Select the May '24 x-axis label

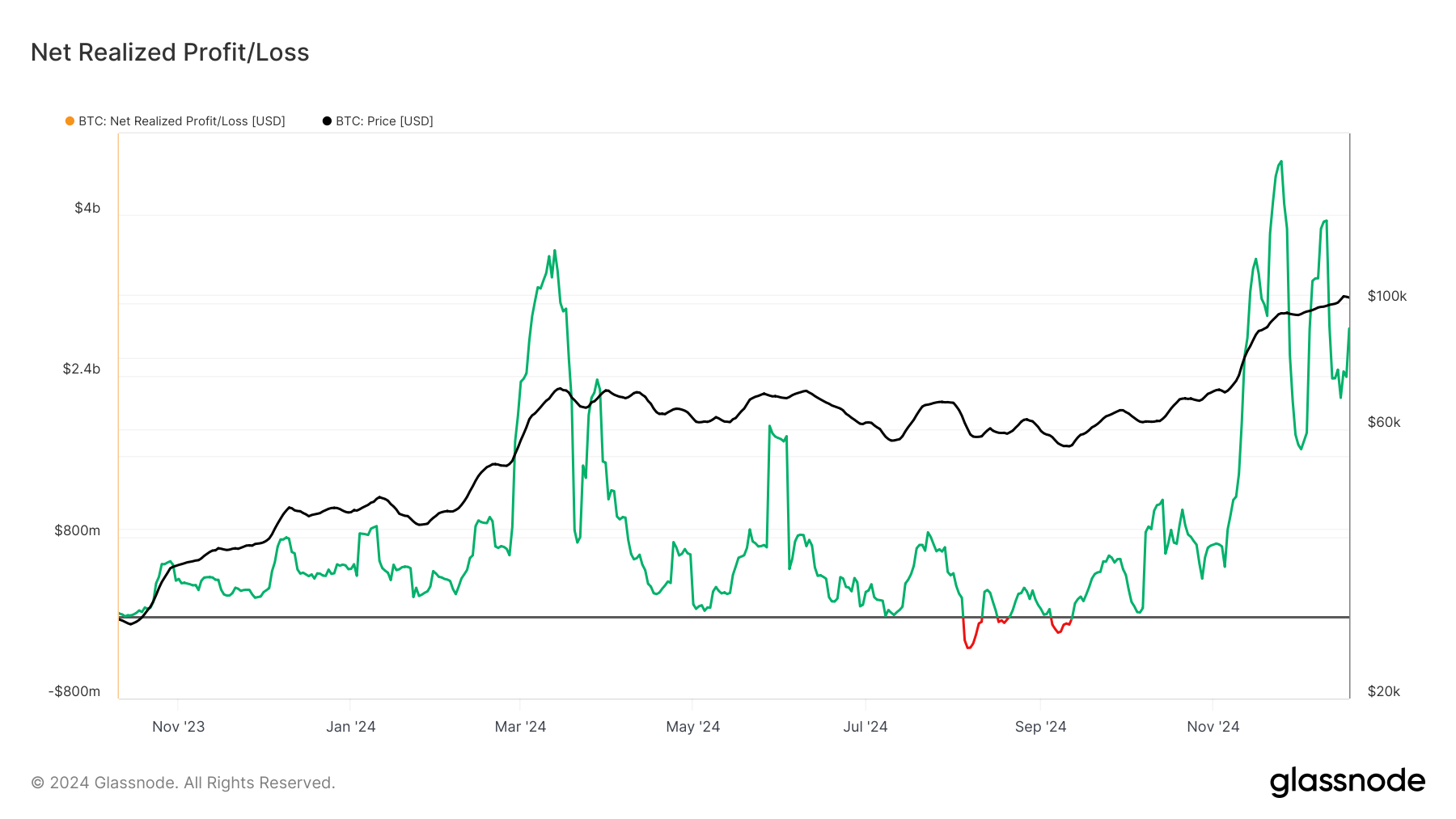(x=692, y=727)
